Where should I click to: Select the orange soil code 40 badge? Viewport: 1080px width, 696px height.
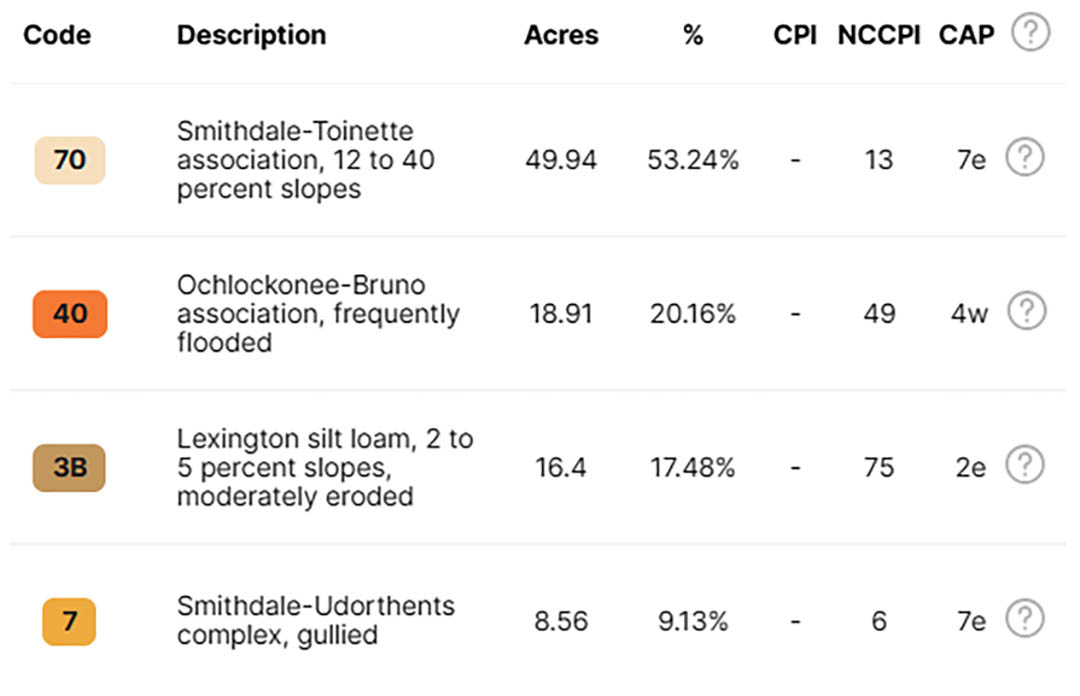70,314
